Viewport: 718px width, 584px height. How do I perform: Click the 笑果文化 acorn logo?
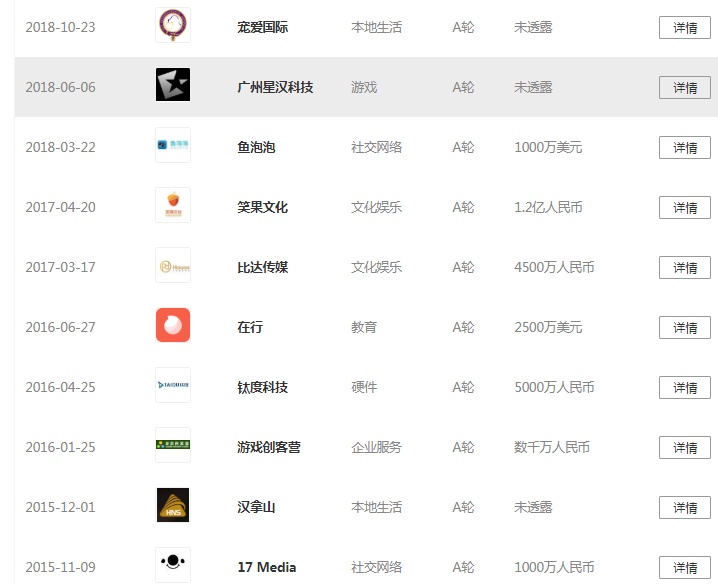(173, 205)
